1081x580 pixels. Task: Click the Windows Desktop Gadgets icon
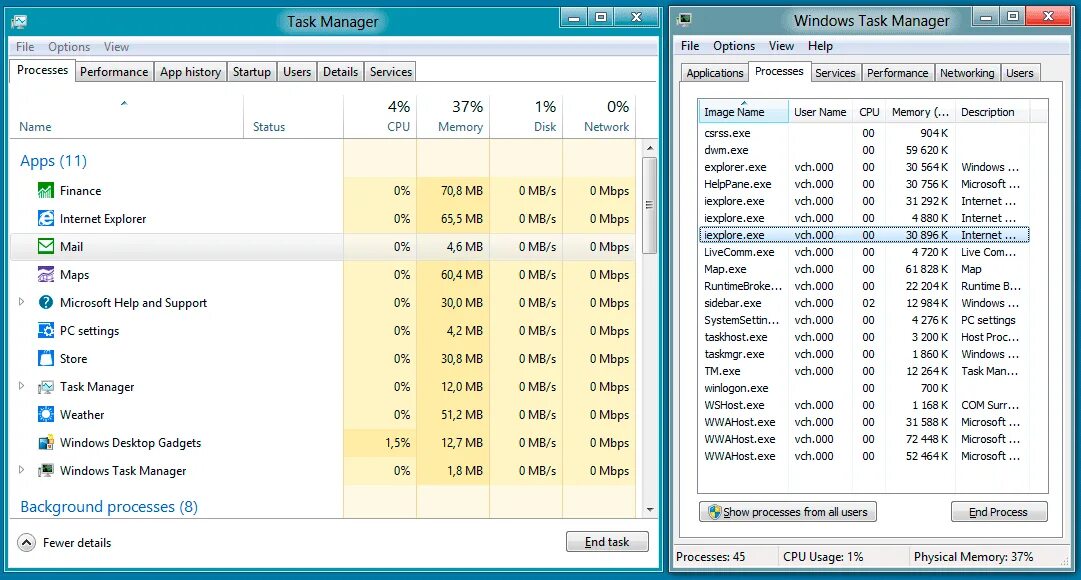(x=46, y=443)
